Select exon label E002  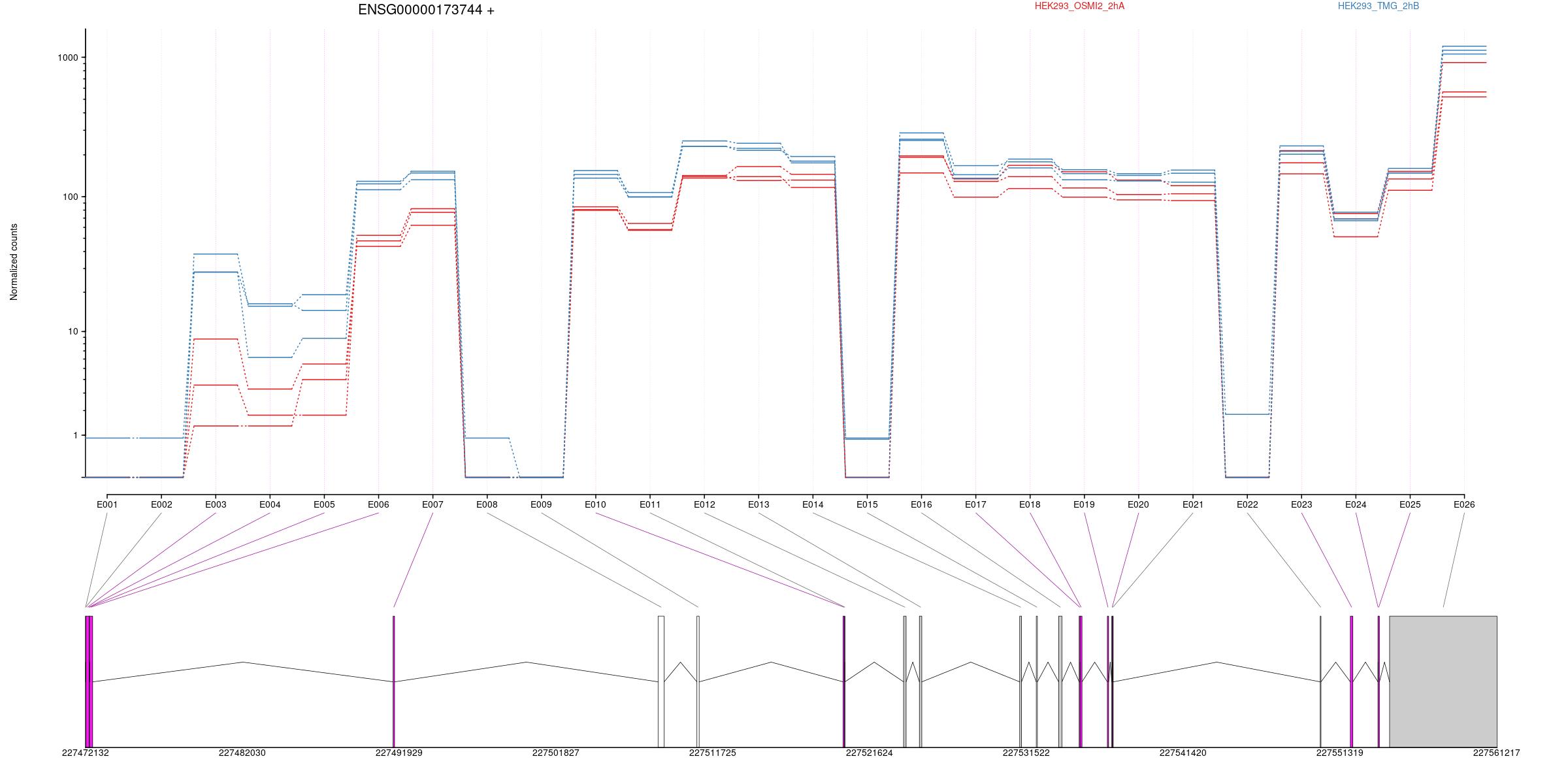161,504
